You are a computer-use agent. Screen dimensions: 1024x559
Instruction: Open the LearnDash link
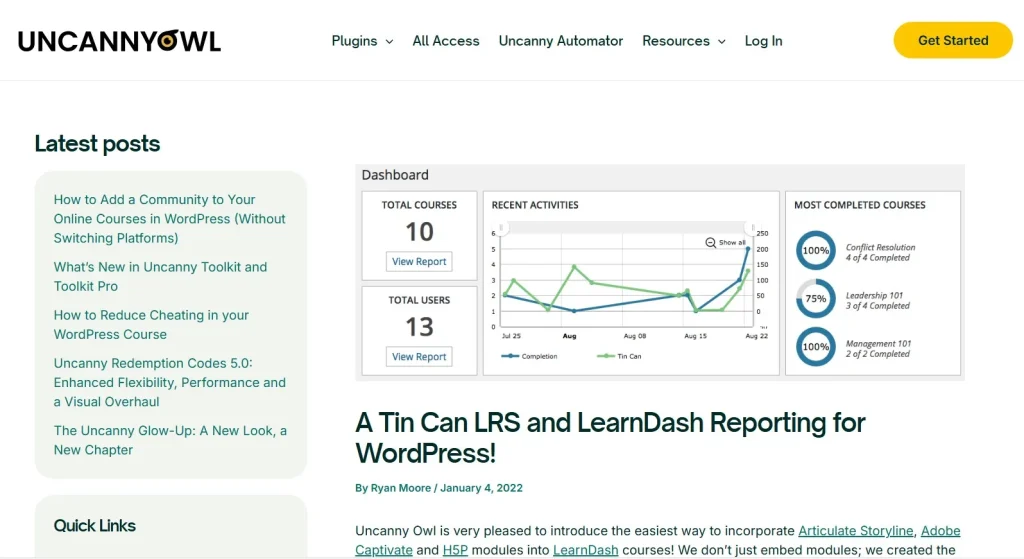(585, 550)
